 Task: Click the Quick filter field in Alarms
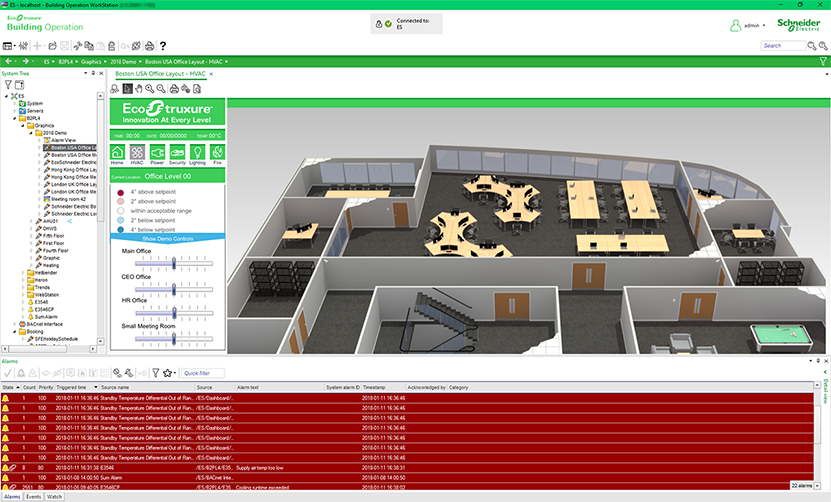(202, 373)
